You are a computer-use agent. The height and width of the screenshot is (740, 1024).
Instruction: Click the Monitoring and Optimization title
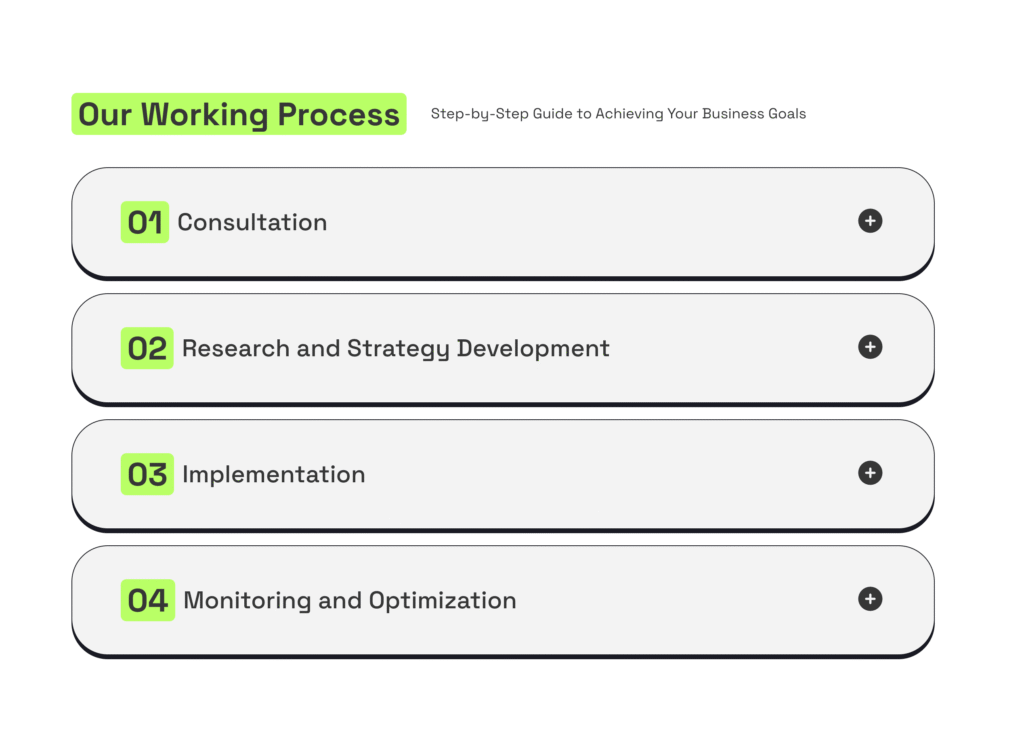[350, 600]
